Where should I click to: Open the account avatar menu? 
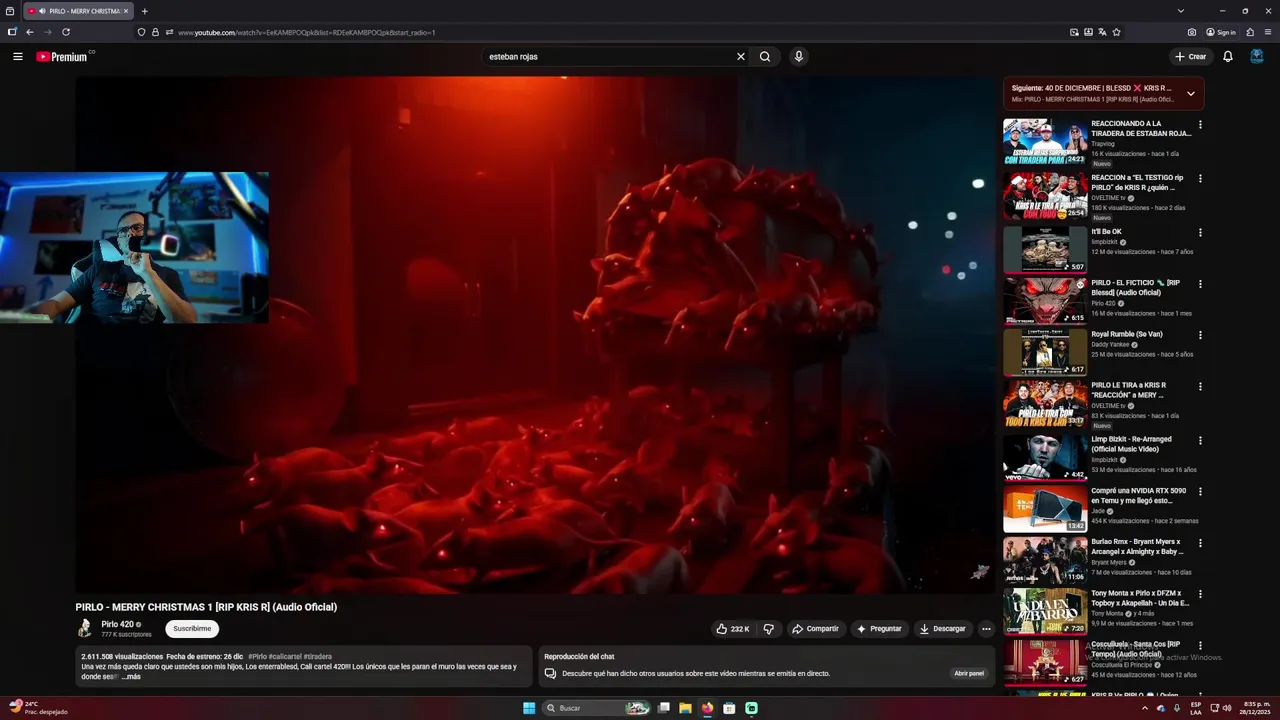(x=1257, y=57)
